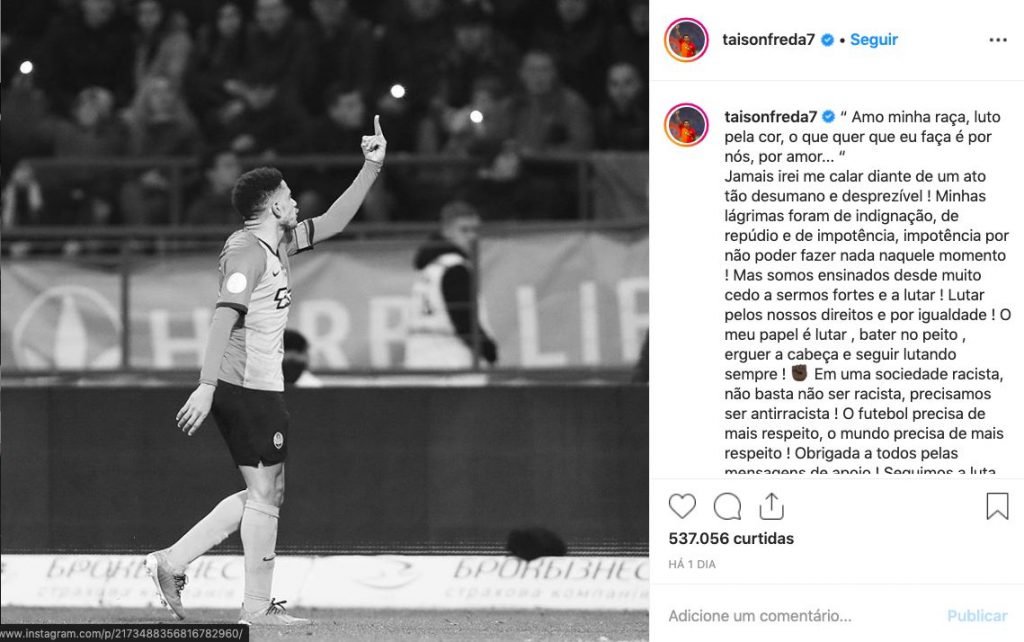Image resolution: width=1024 pixels, height=642 pixels.
Task: Open taisonfreda7 username link in header
Action: (769, 40)
